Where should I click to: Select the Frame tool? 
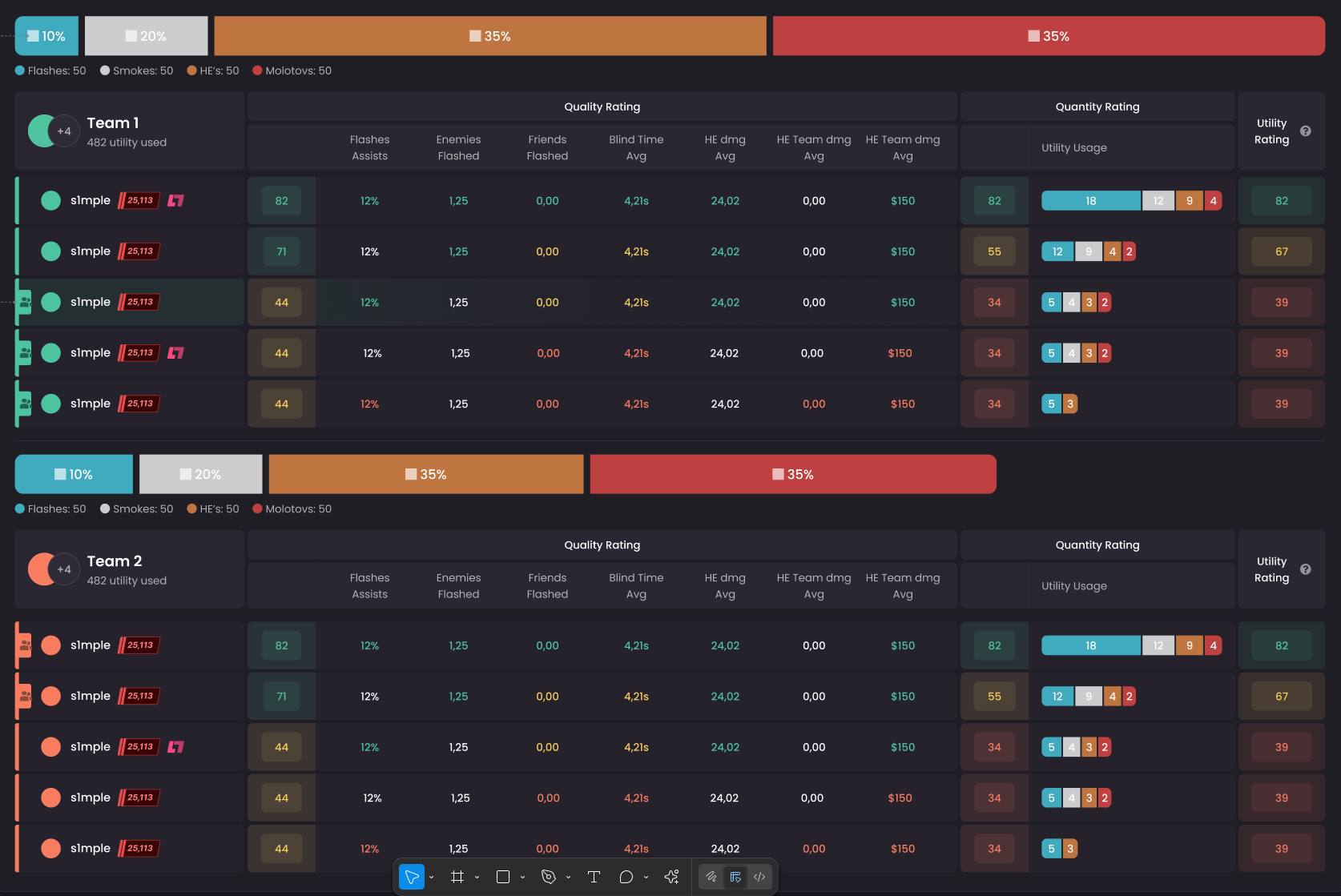(457, 877)
